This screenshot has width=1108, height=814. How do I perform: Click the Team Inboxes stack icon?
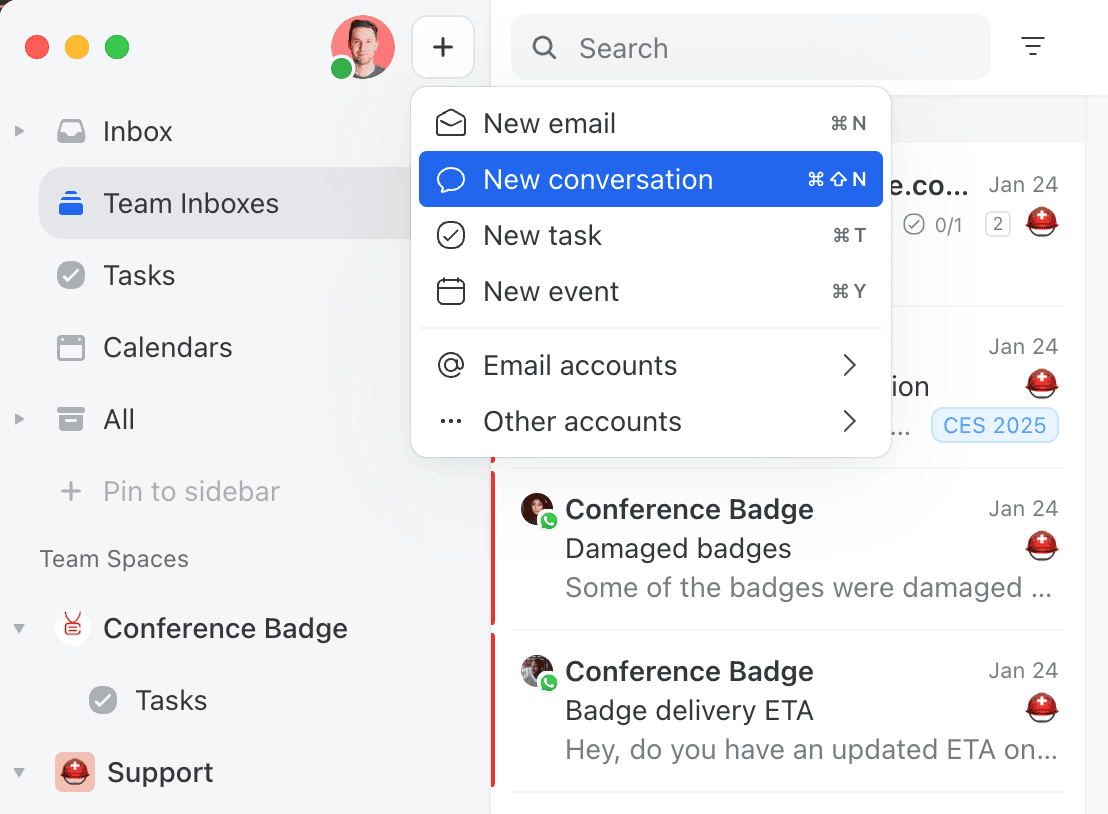tap(71, 204)
